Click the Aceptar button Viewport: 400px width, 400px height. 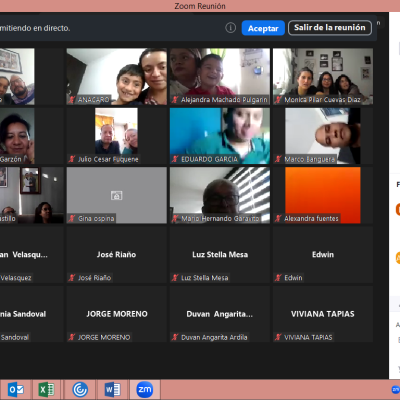[263, 28]
